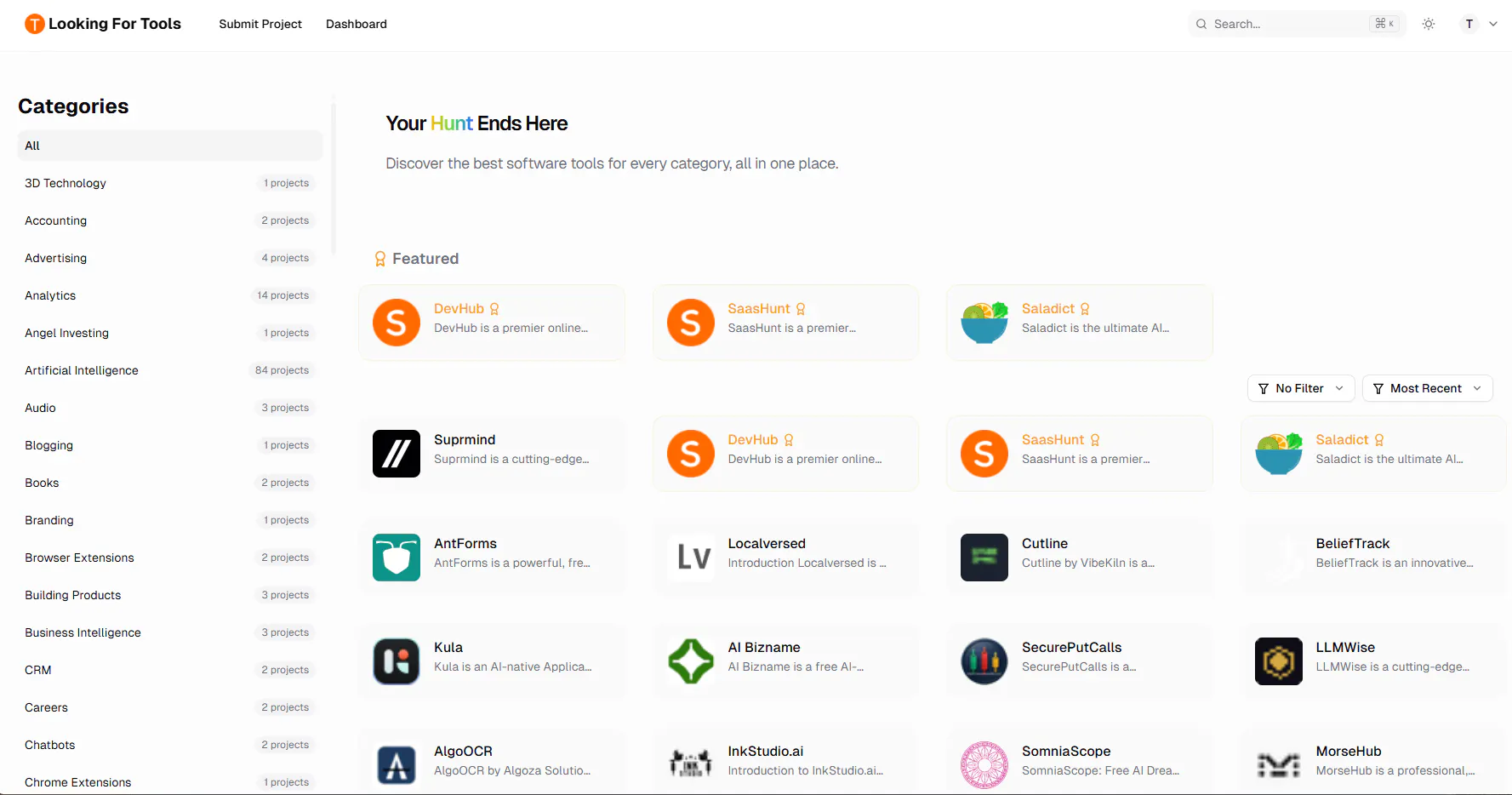Image resolution: width=1512 pixels, height=795 pixels.
Task: Open the Business Intelligence category
Action: pyautogui.click(x=170, y=632)
